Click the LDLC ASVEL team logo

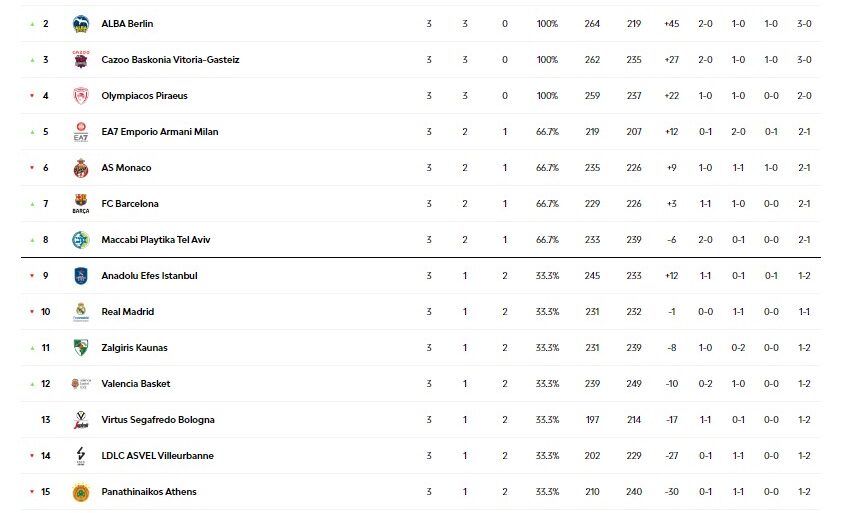[81, 456]
